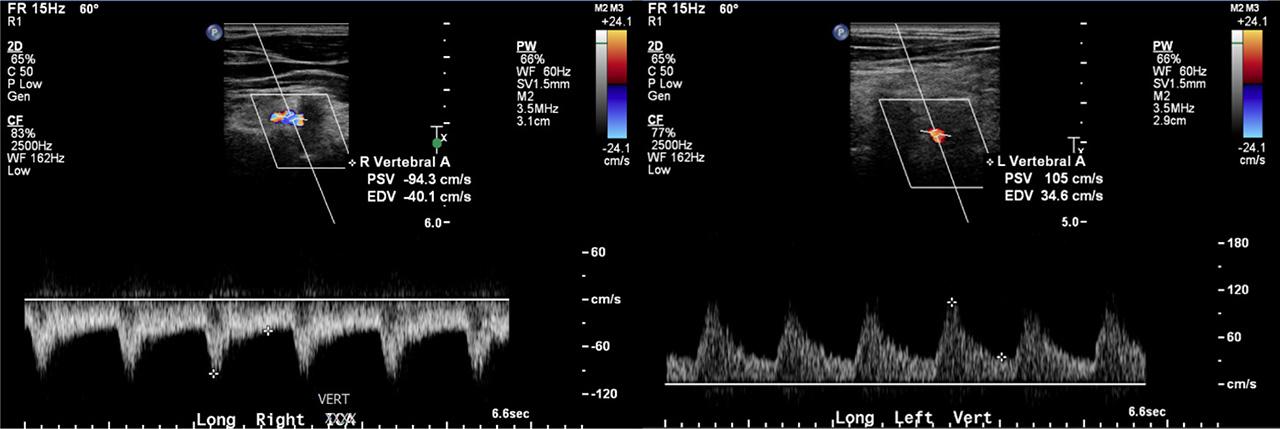
Task: Click the color Doppler velocity bar in the R Vertebral panel
Action: click(619, 84)
